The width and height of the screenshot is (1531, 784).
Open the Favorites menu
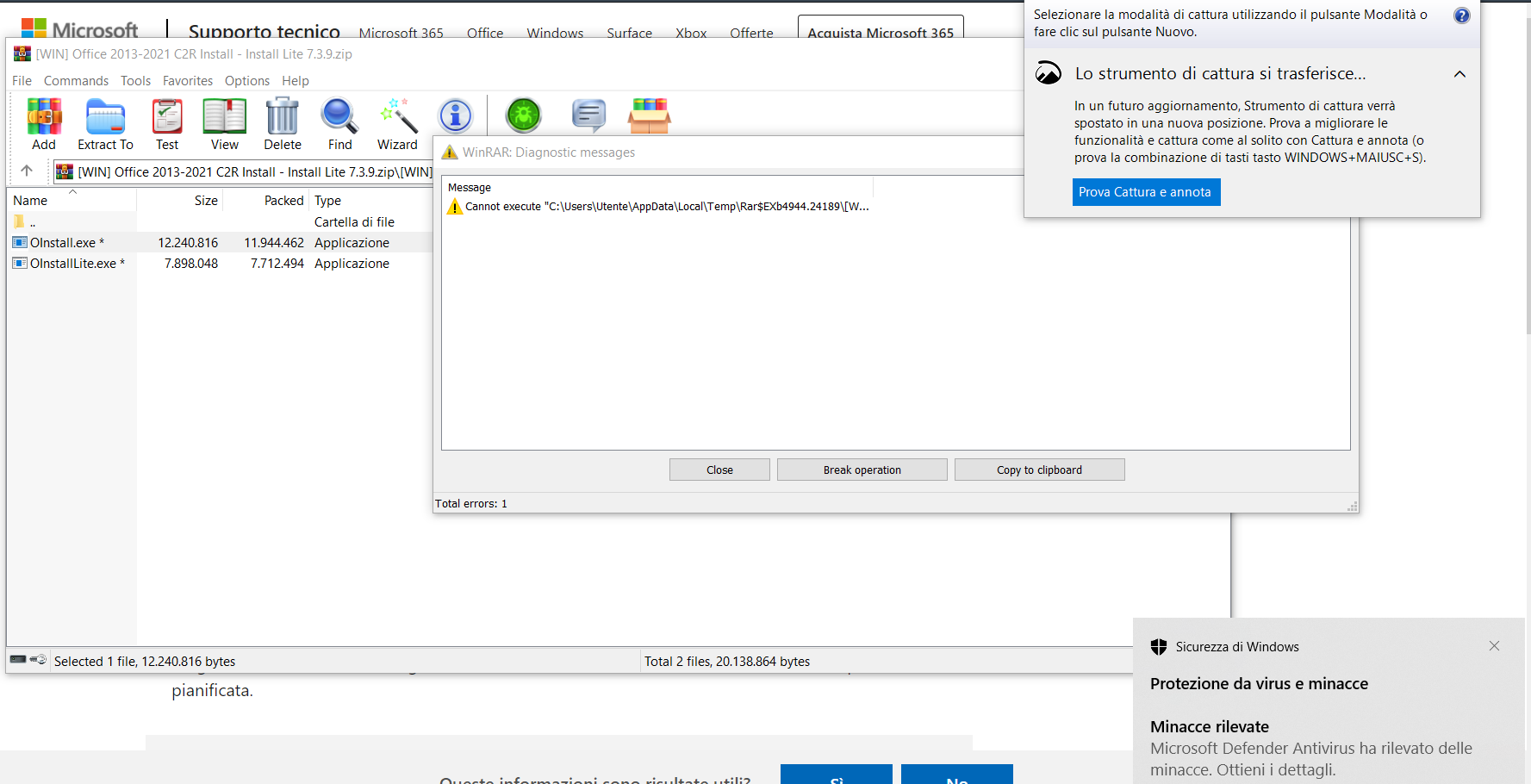188,80
